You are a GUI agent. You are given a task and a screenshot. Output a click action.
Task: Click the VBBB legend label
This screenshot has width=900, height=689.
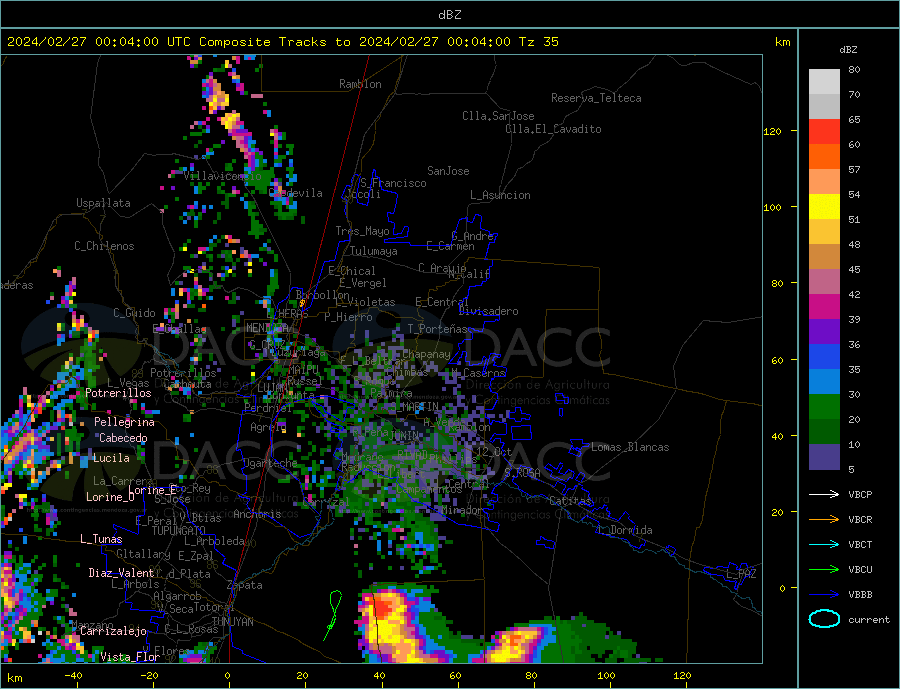click(860, 594)
